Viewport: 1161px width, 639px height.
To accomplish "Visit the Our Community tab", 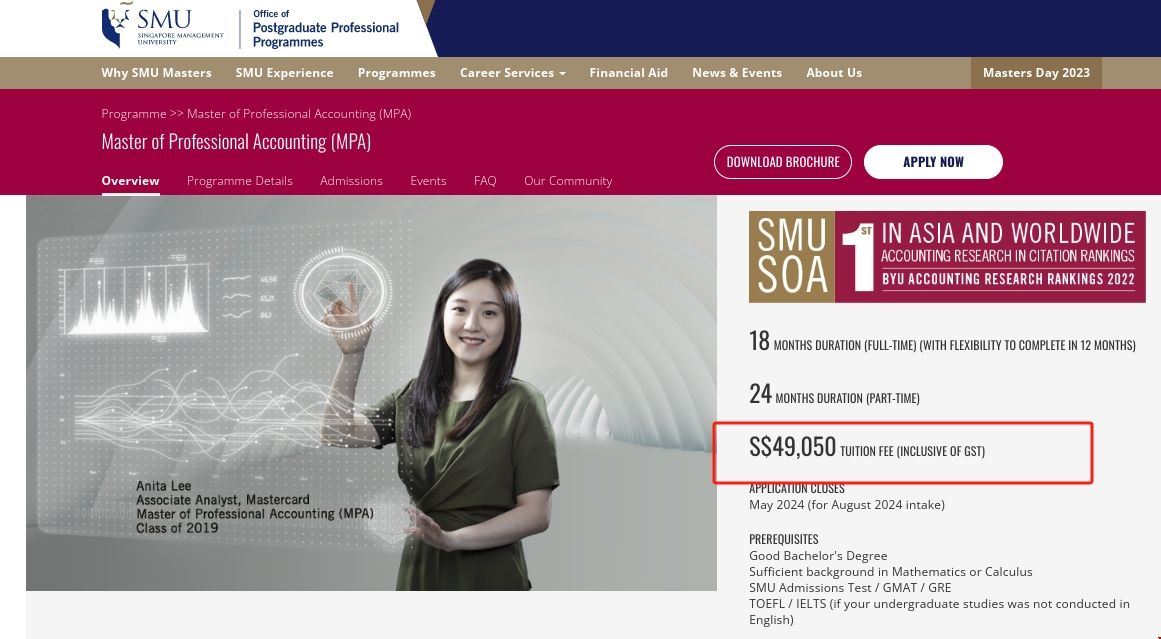I will [568, 180].
